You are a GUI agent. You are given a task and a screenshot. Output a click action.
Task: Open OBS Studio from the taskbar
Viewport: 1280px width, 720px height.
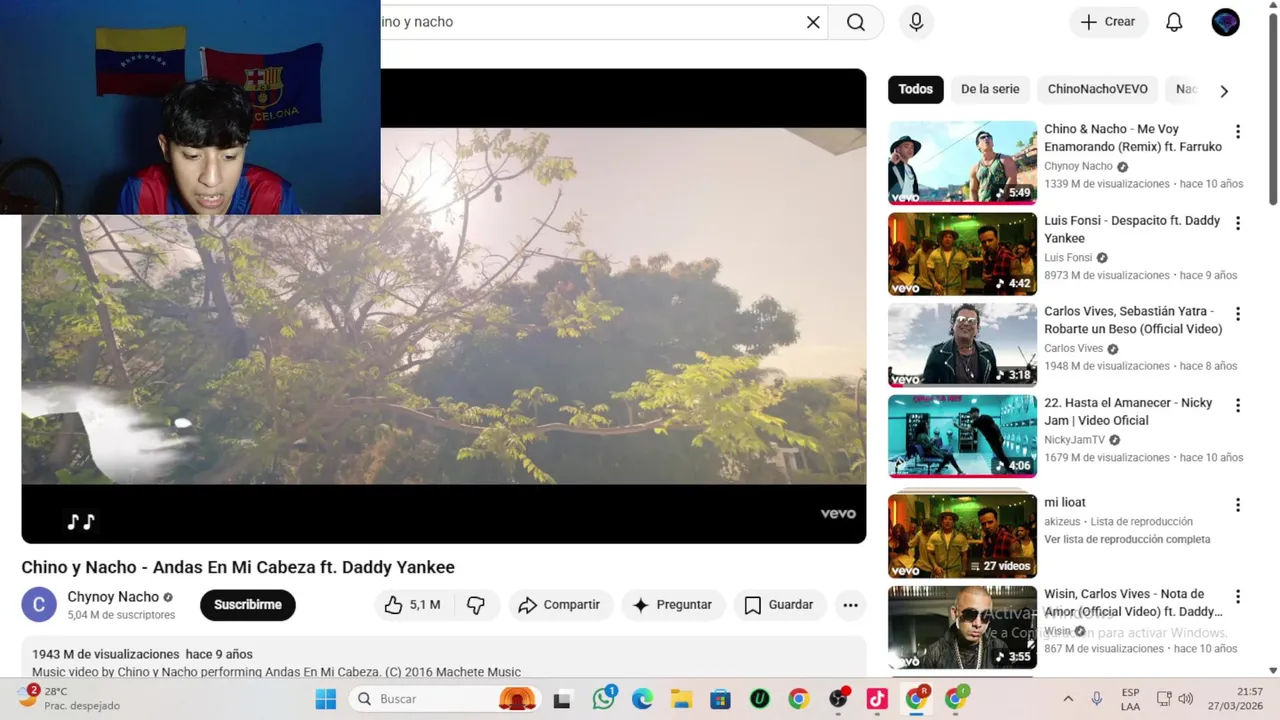pos(838,699)
